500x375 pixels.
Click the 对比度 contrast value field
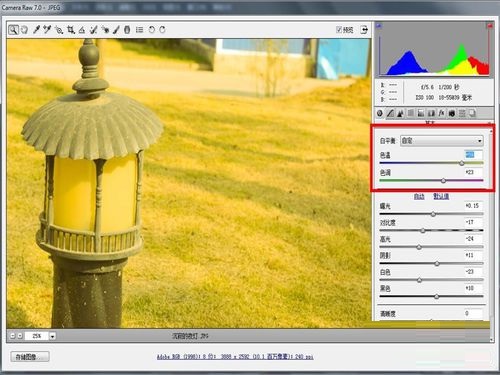coord(473,222)
